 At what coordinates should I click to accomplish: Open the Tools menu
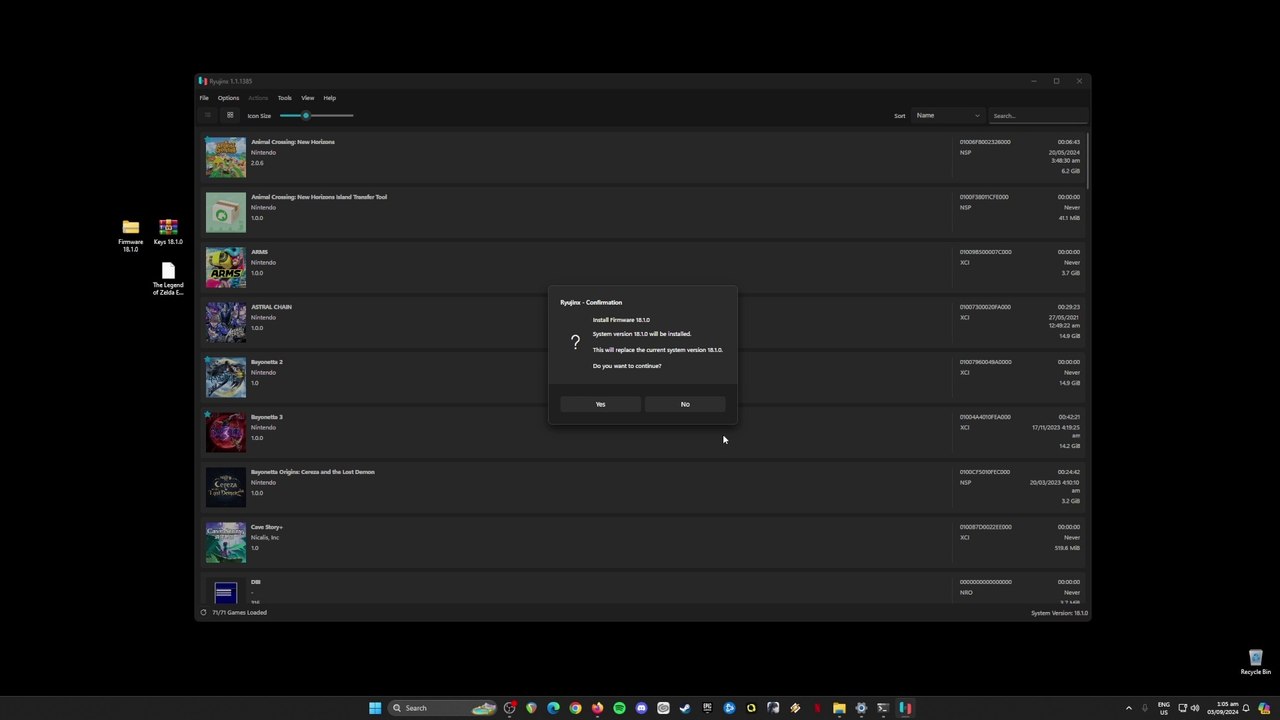click(285, 98)
